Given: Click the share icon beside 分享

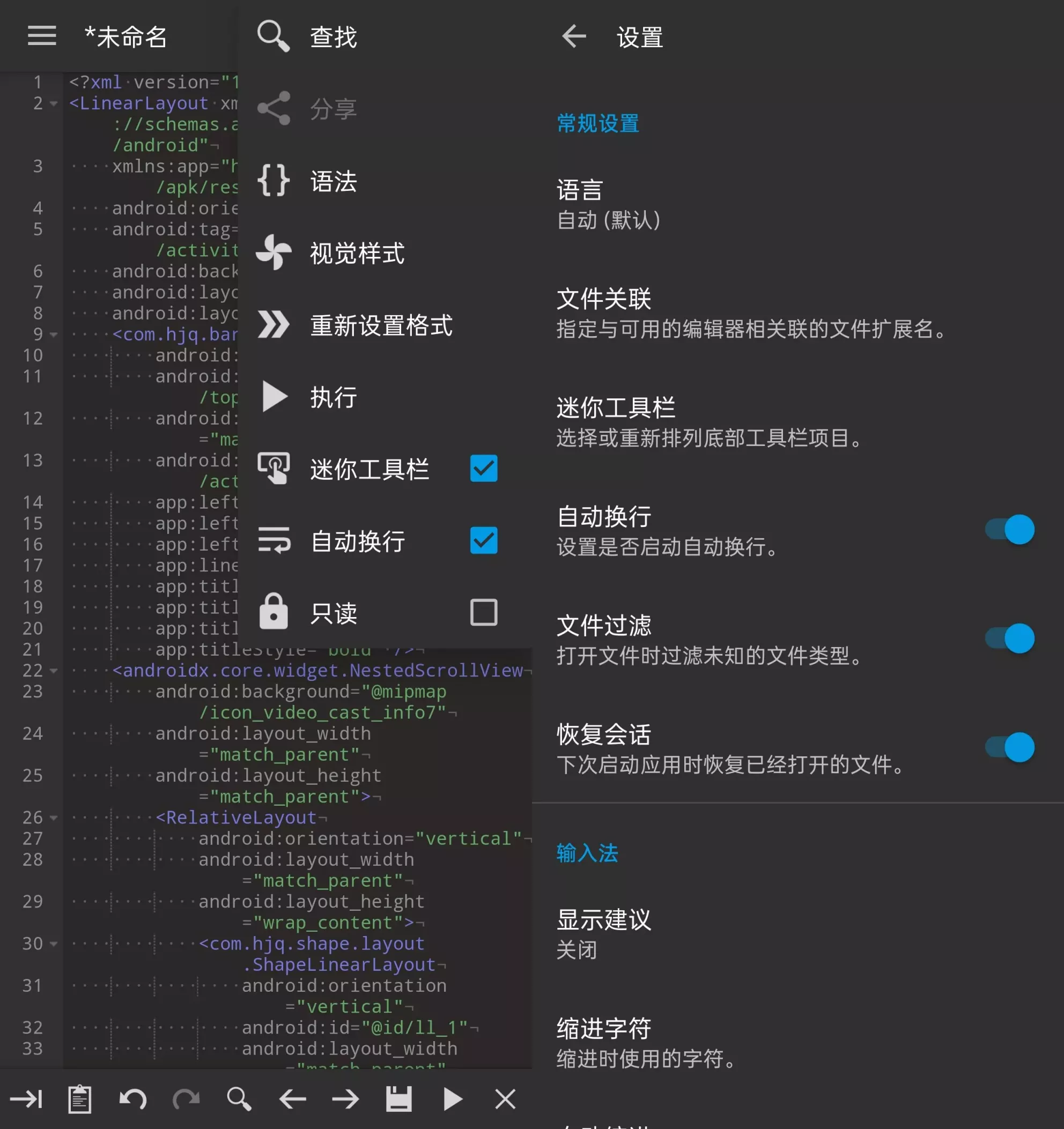Looking at the screenshot, I should pyautogui.click(x=274, y=108).
